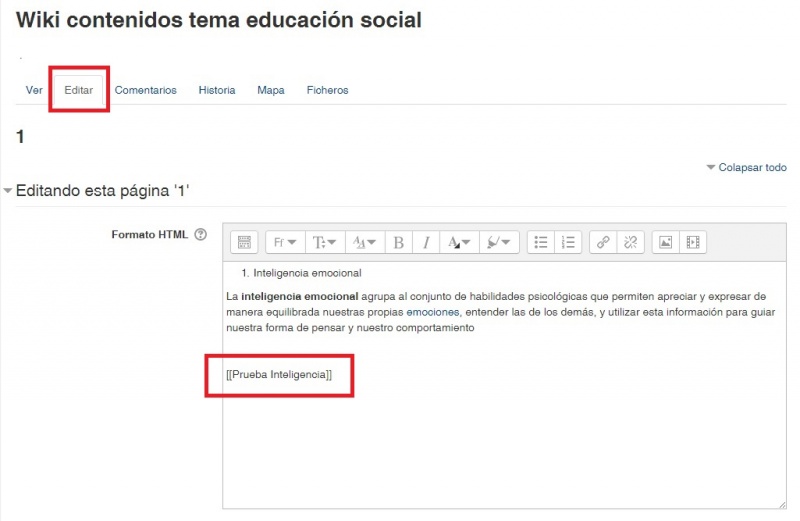Open the font color dropdown
This screenshot has height=521, width=800.
459,242
